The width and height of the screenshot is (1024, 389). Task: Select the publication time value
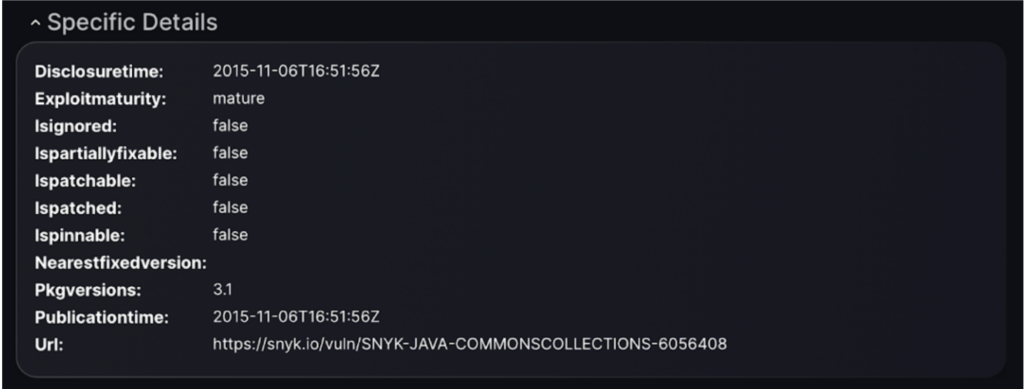click(x=296, y=317)
